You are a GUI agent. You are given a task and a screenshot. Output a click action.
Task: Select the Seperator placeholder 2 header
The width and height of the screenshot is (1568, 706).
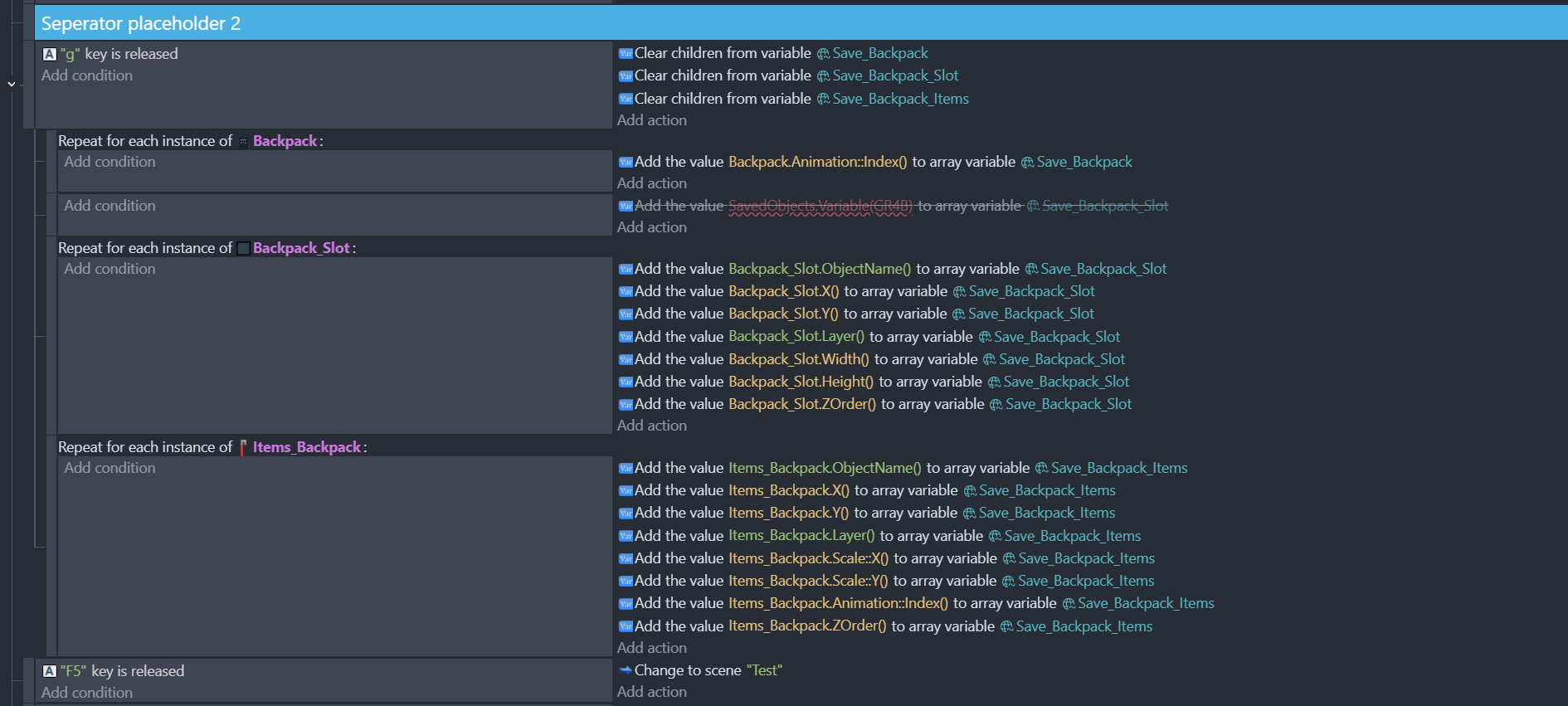pyautogui.click(x=141, y=23)
